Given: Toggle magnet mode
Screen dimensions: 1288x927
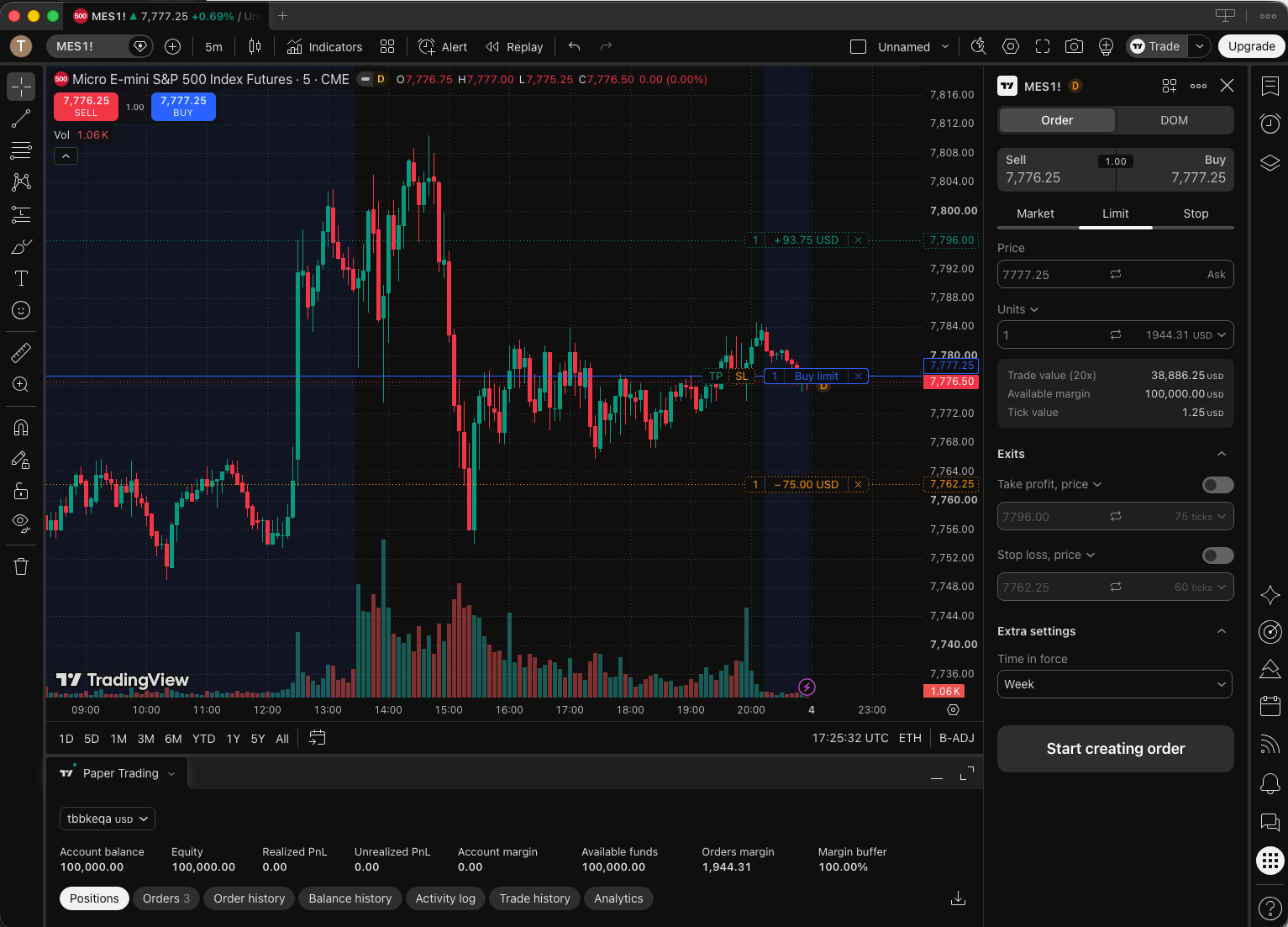Looking at the screenshot, I should [21, 428].
